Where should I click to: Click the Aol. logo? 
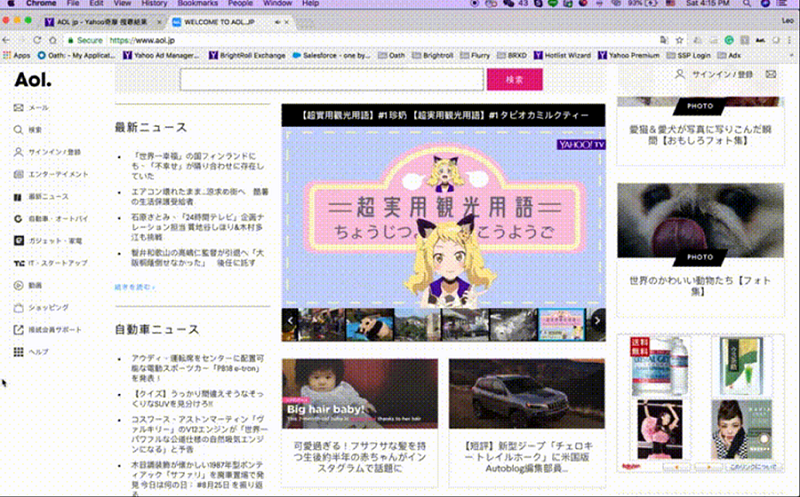click(x=33, y=80)
